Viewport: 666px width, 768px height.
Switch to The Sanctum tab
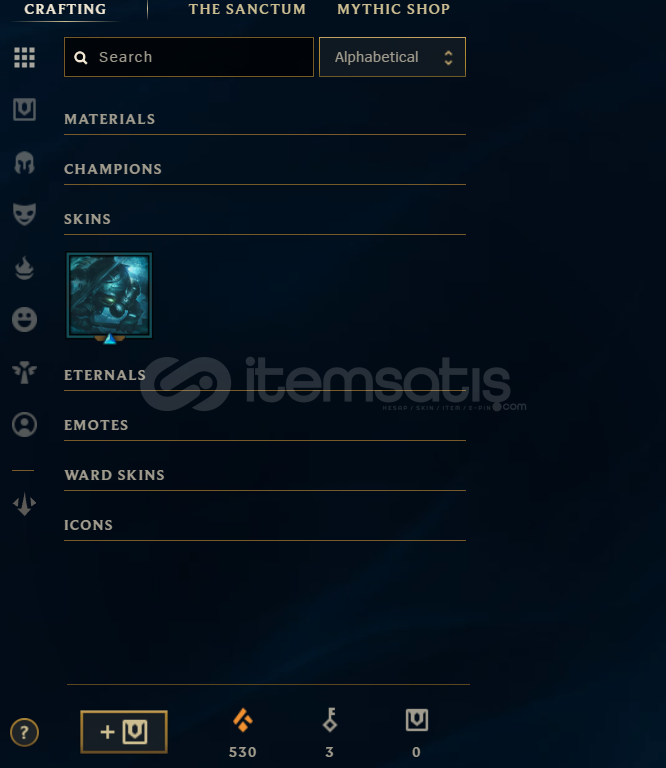tap(247, 9)
